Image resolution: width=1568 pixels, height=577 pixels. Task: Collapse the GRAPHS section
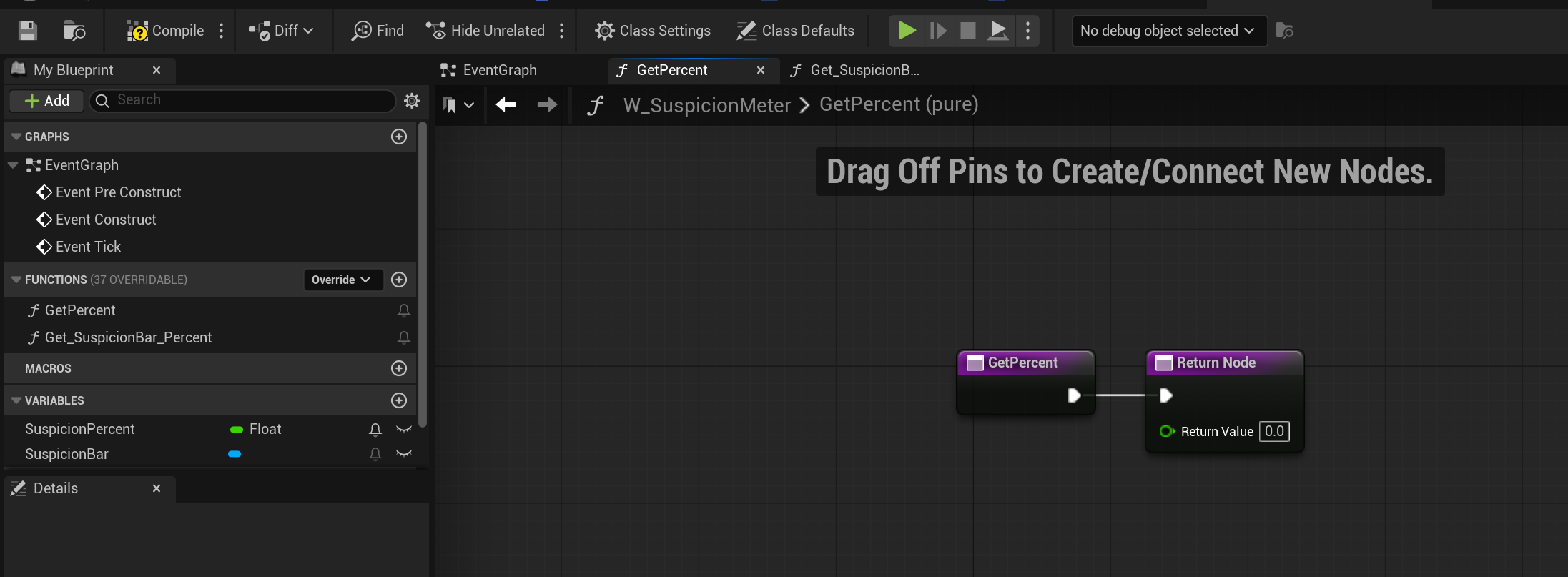tap(16, 137)
